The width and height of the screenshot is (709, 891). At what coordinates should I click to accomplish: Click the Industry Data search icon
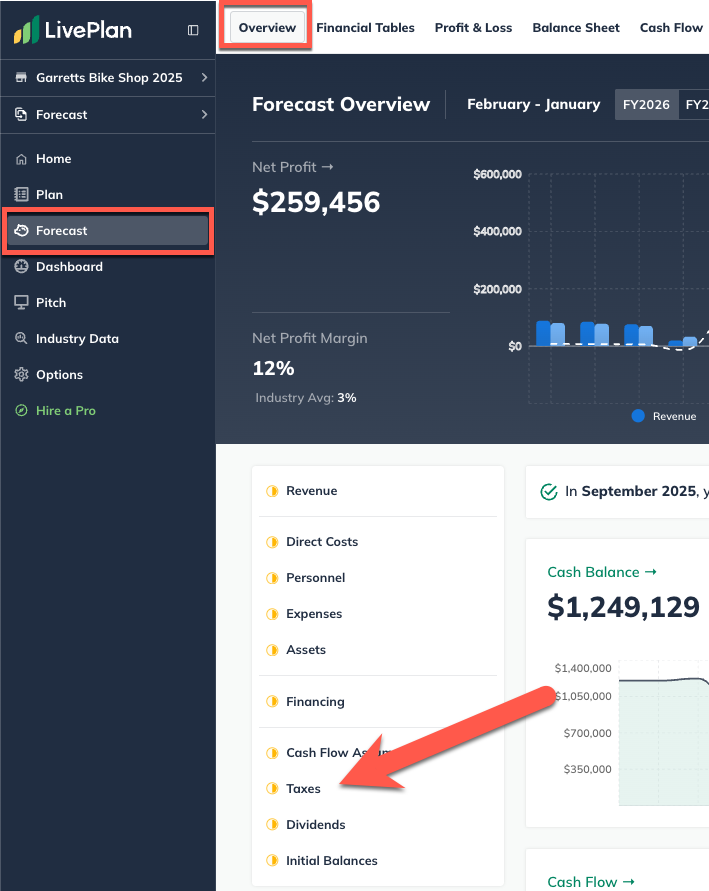point(21,339)
